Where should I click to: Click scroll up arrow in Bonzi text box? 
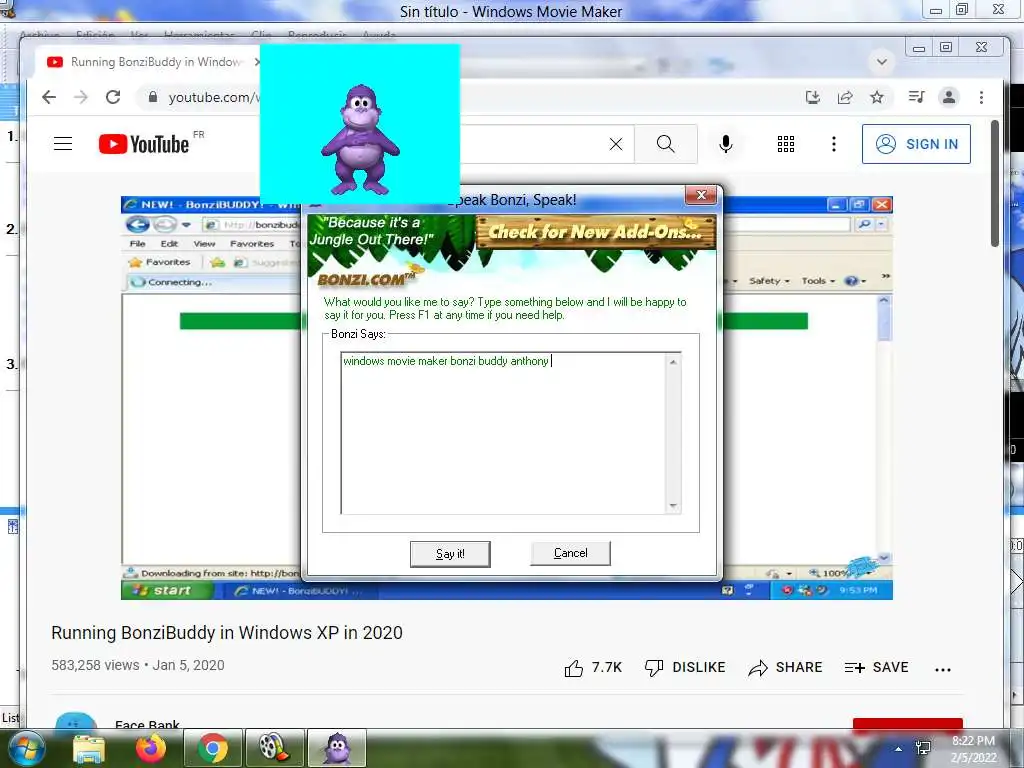point(673,362)
